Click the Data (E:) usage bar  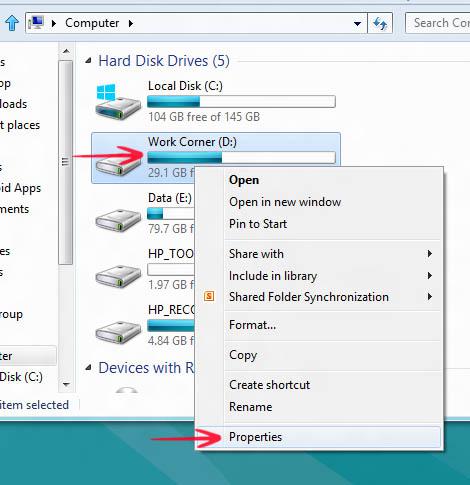(x=171, y=213)
